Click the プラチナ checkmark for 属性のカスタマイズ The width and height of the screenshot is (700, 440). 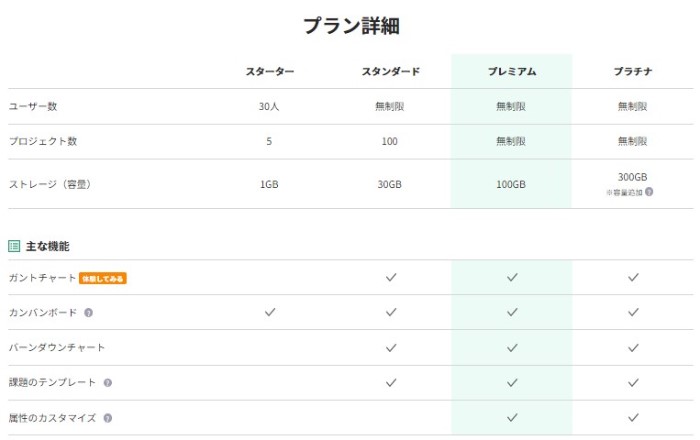point(633,418)
